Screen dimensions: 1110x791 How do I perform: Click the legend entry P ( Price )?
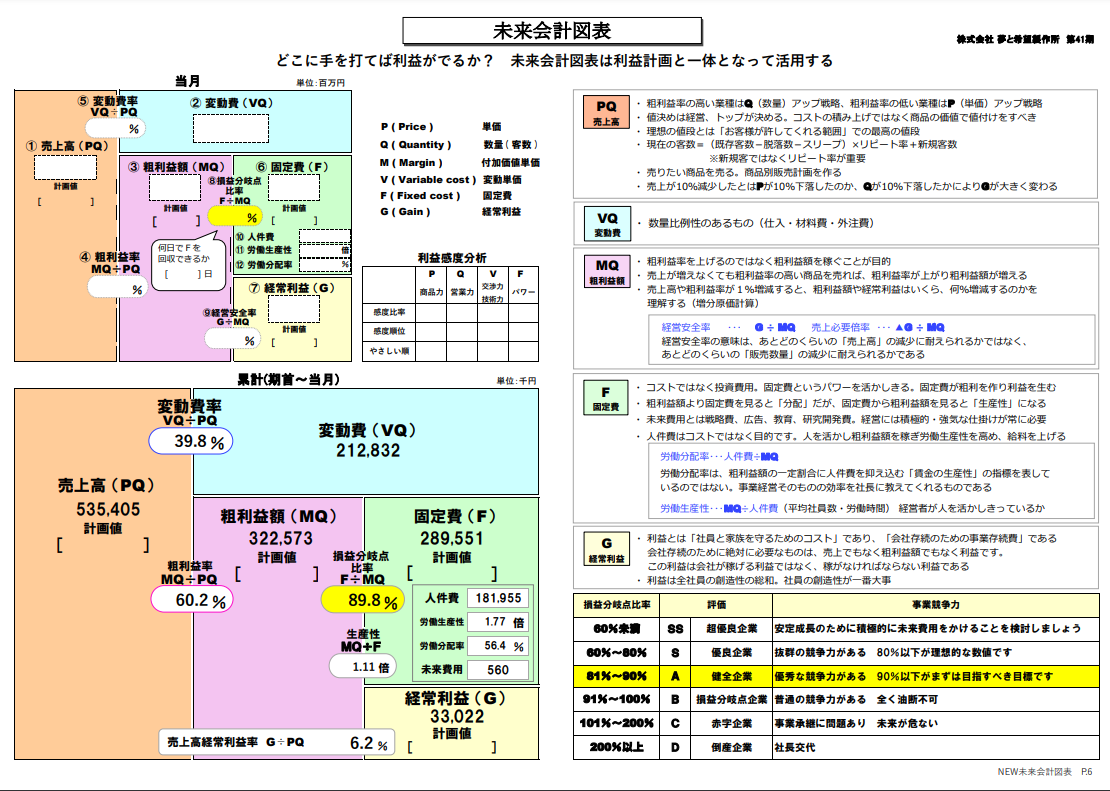pyautogui.click(x=407, y=127)
